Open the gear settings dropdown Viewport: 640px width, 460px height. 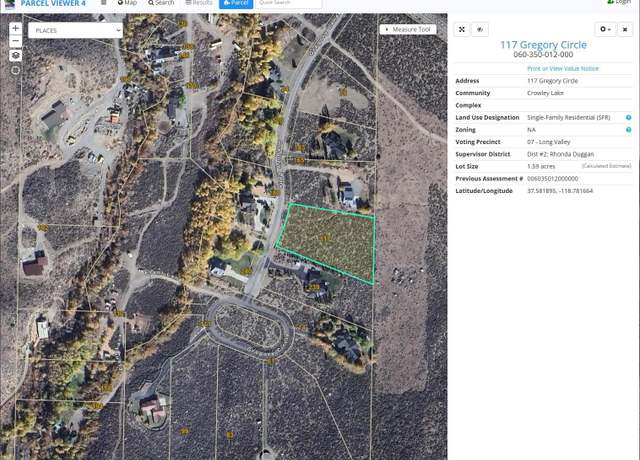tap(605, 29)
